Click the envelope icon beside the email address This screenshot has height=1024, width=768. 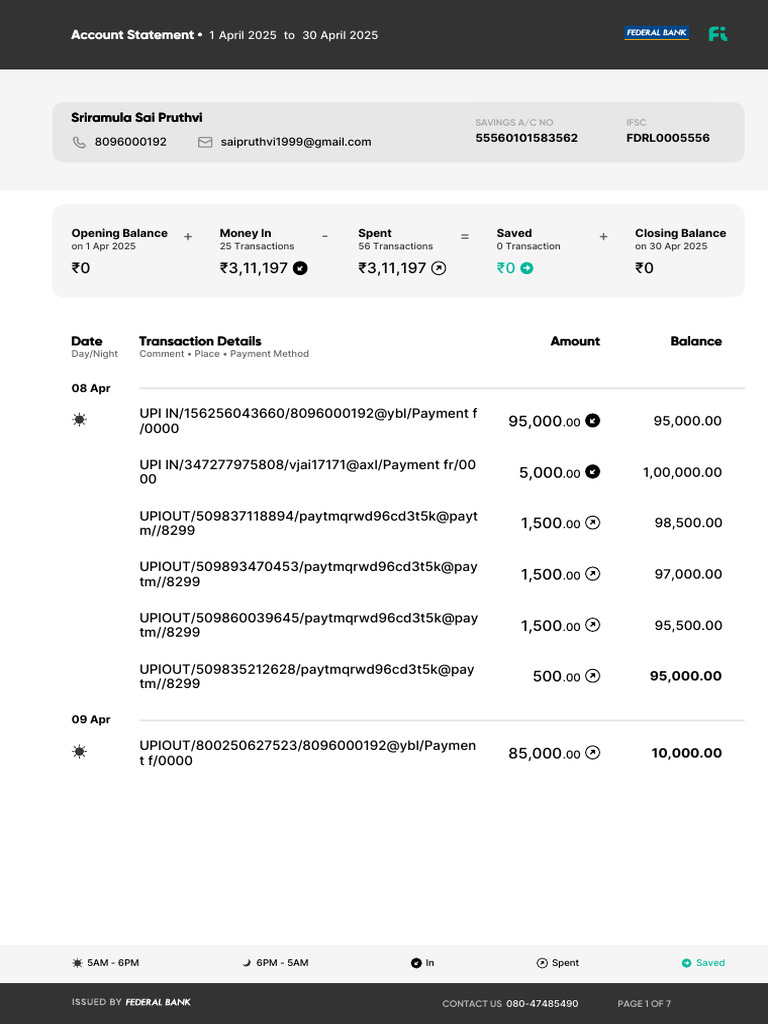(x=205, y=142)
